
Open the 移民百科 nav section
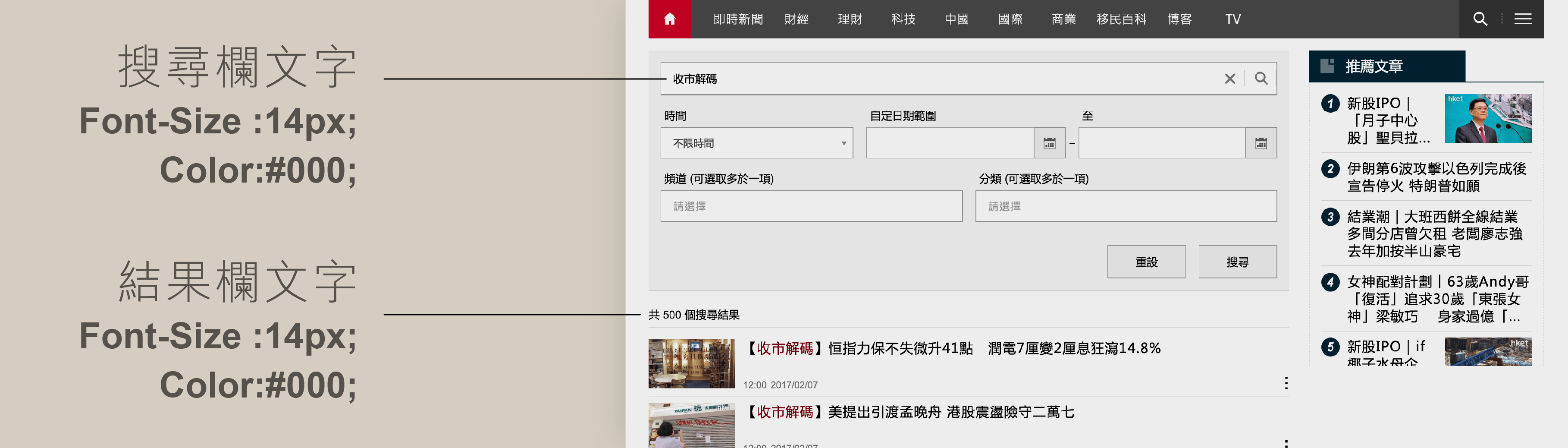[1121, 19]
